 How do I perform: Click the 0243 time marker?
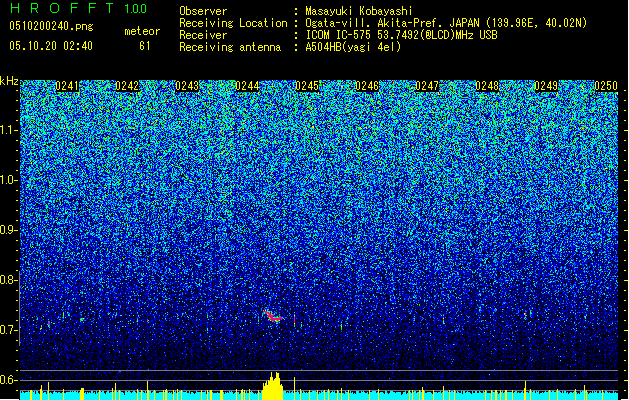(187, 86)
